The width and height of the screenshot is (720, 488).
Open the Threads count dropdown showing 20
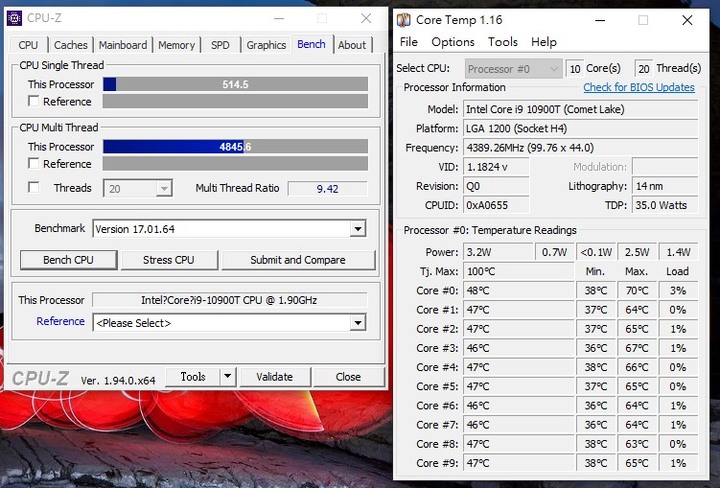tap(138, 188)
